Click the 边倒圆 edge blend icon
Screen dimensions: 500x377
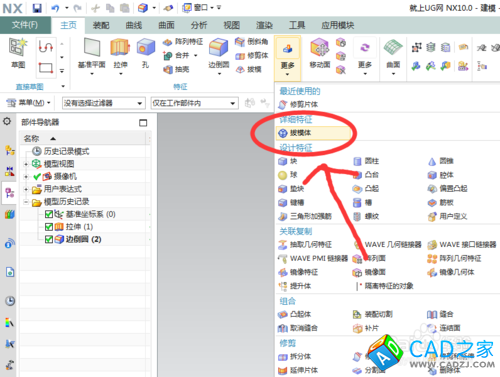[x=219, y=48]
